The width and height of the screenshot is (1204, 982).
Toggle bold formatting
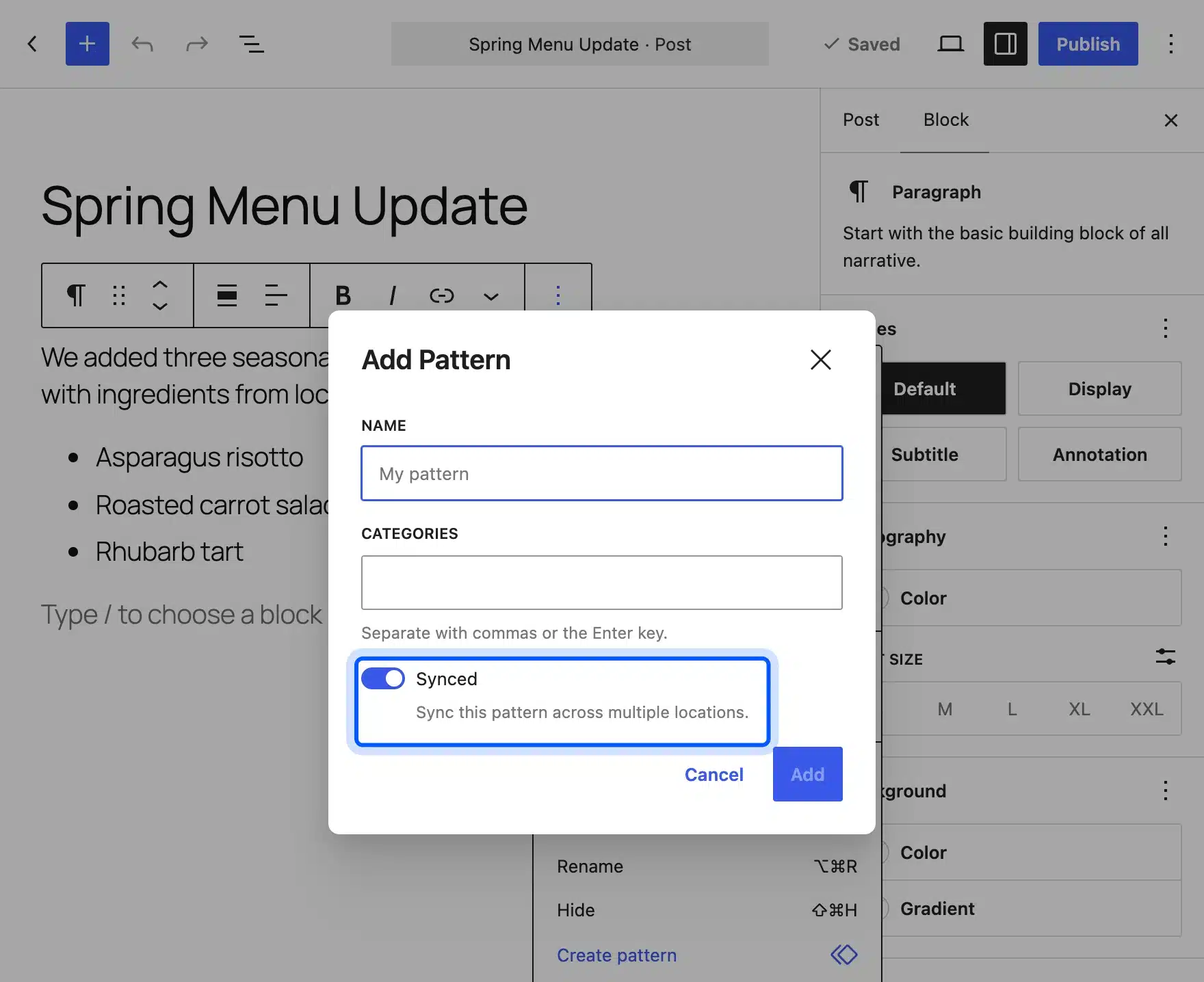tap(343, 295)
